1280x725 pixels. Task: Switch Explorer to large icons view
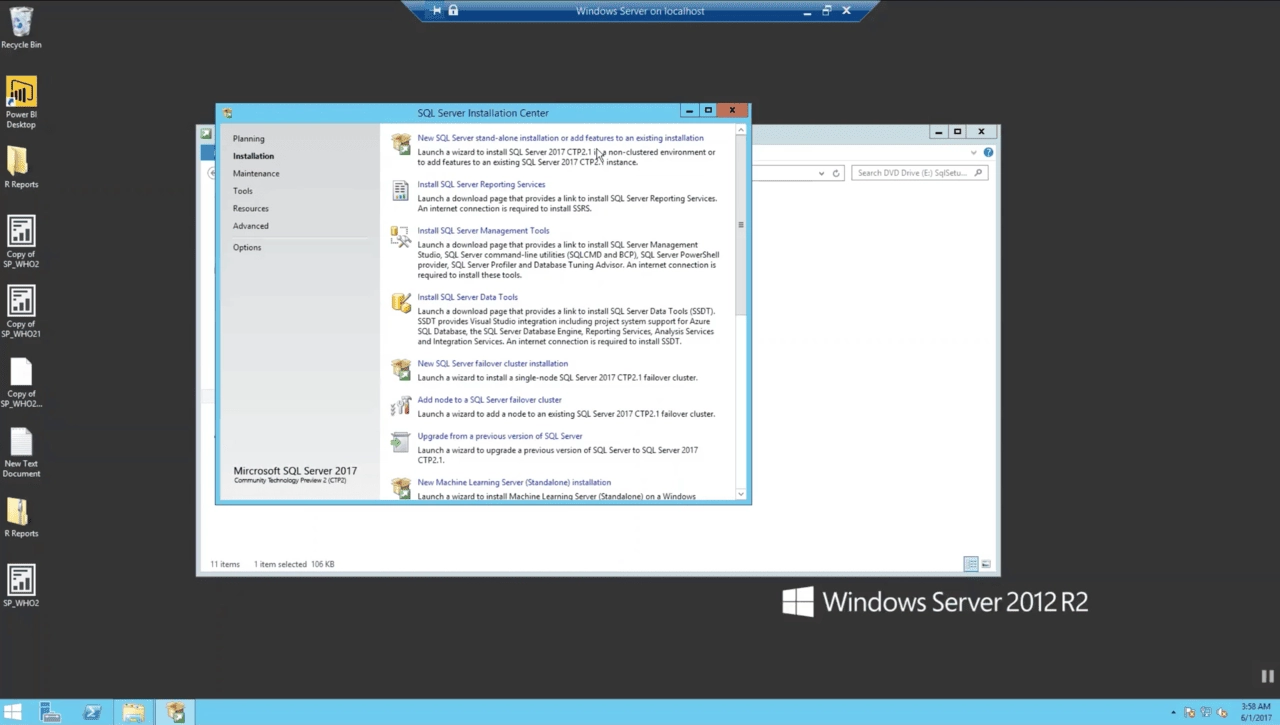pos(986,564)
